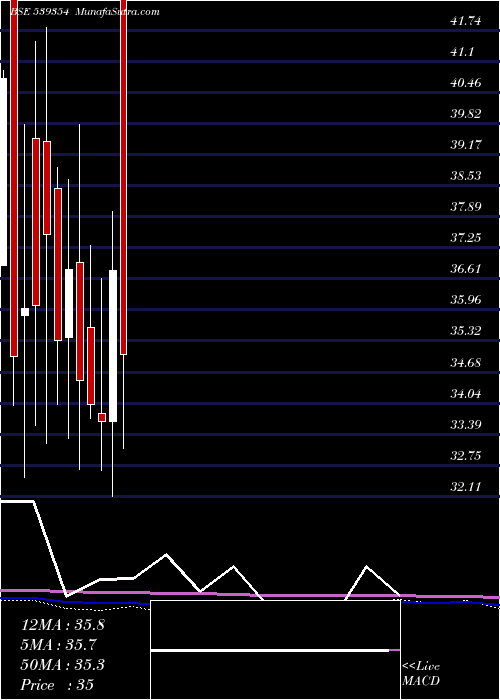The image size is (500, 700).
Task: Click the 40.46 price axis label
Action: [x=466, y=83]
